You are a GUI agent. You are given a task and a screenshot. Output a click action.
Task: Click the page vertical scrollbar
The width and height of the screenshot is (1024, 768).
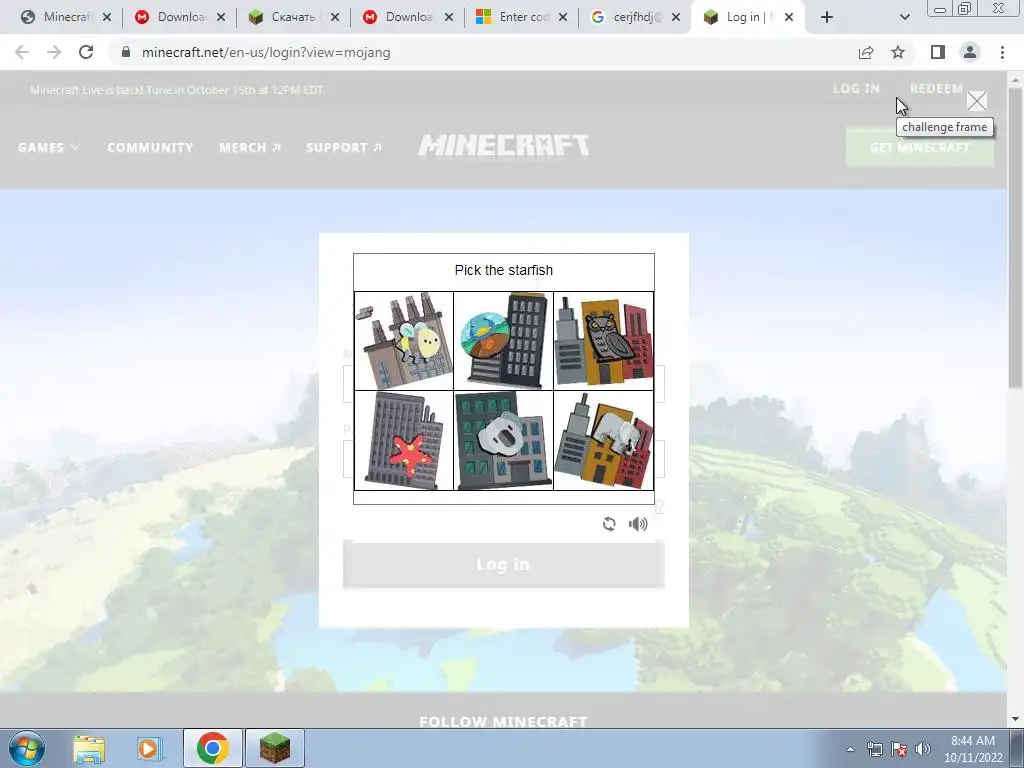tap(1015, 238)
